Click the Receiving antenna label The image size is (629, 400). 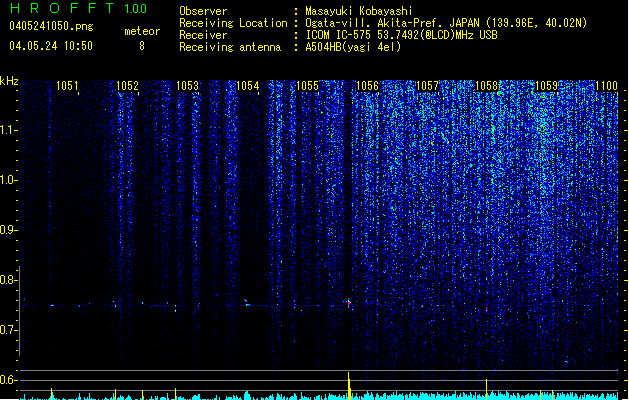point(230,47)
